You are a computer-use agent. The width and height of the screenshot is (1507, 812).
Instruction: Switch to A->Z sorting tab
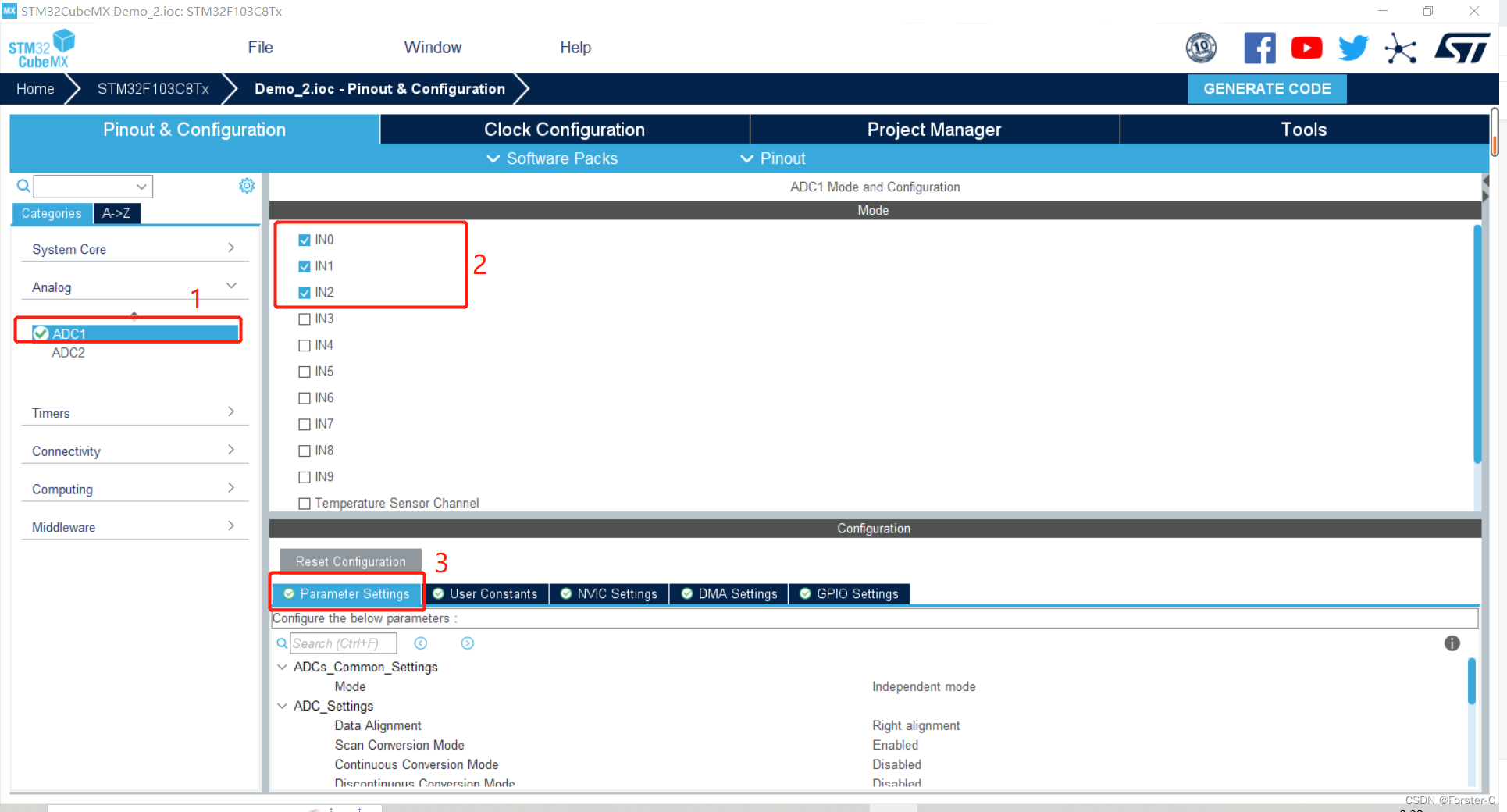[116, 213]
